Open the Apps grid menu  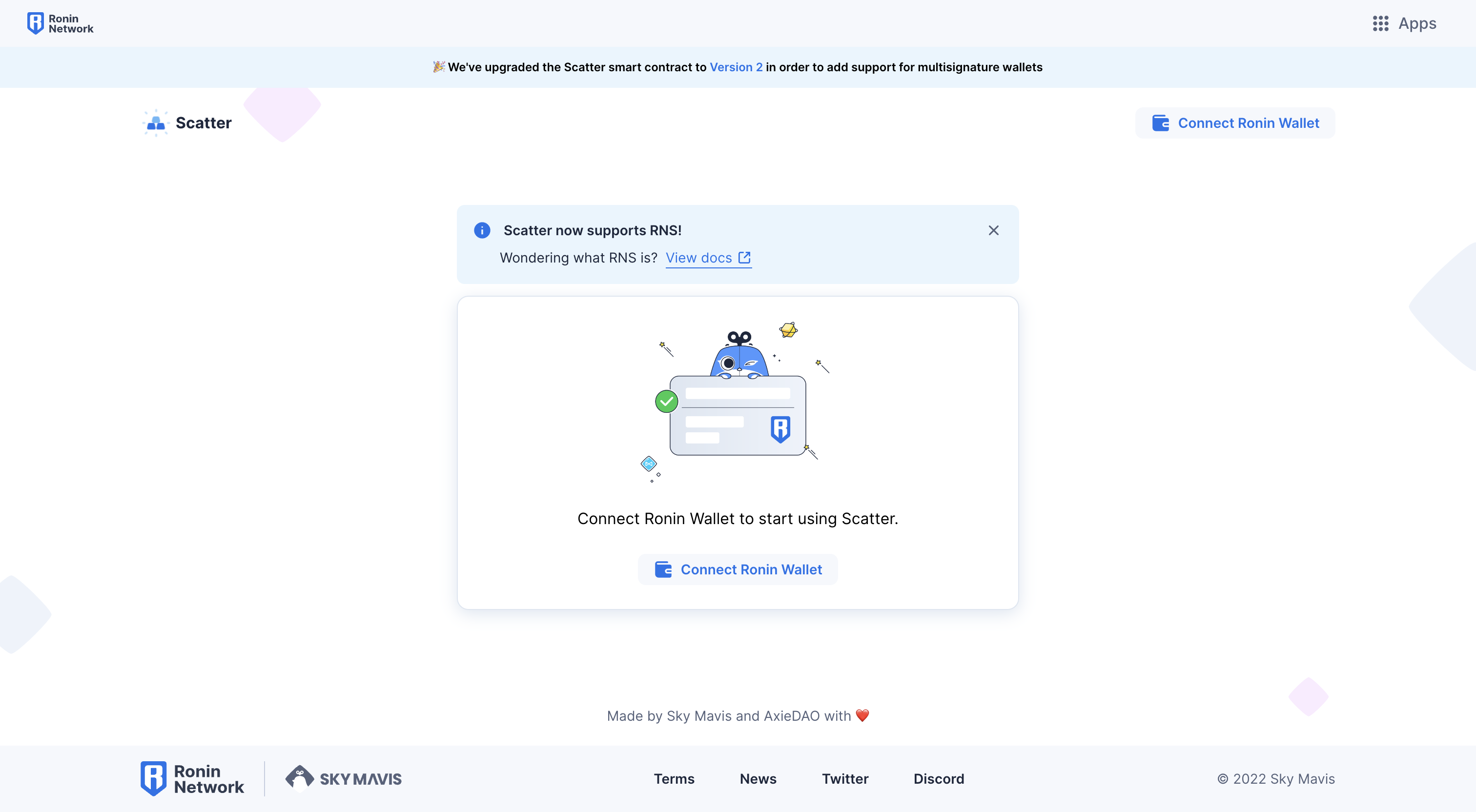pos(1404,23)
